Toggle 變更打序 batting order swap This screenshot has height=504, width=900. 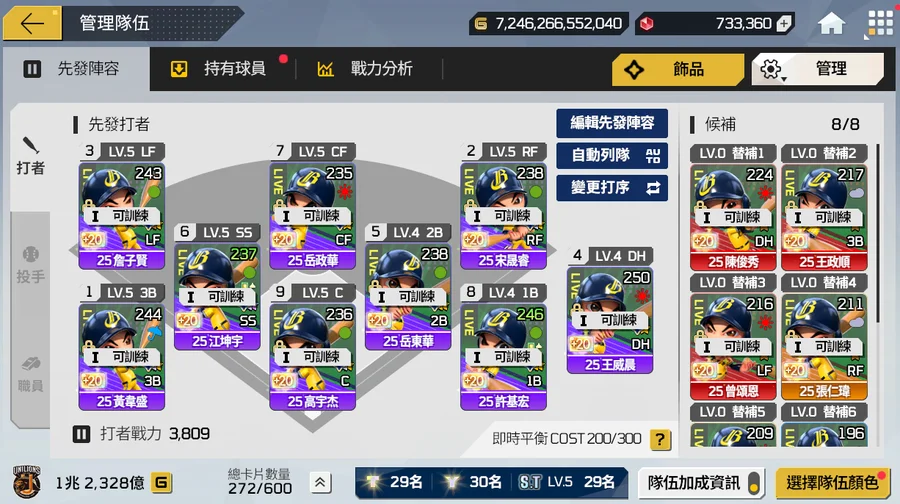point(612,188)
